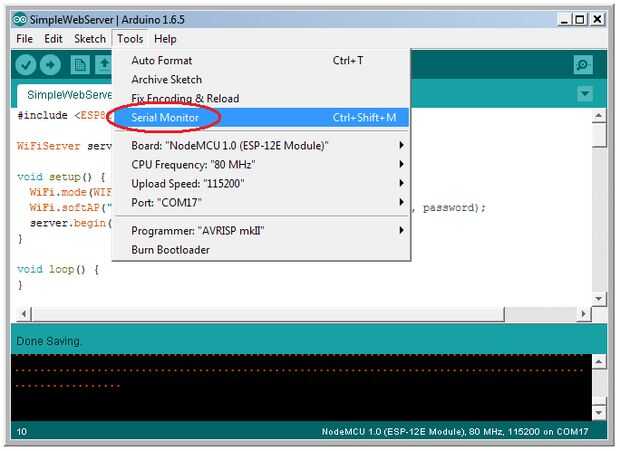Click the New sketch page icon
Image resolution: width=620 pixels, height=451 pixels.
(x=80, y=65)
